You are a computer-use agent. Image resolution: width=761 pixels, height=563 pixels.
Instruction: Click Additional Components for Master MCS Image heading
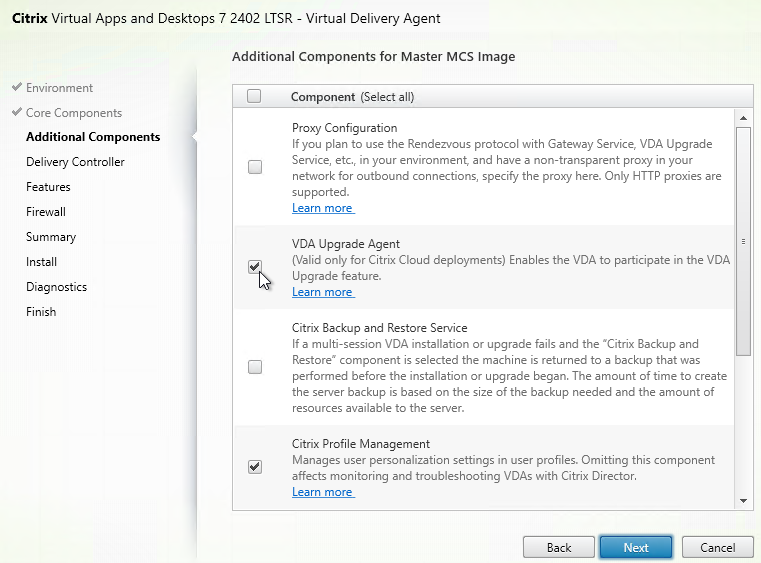coord(374,57)
